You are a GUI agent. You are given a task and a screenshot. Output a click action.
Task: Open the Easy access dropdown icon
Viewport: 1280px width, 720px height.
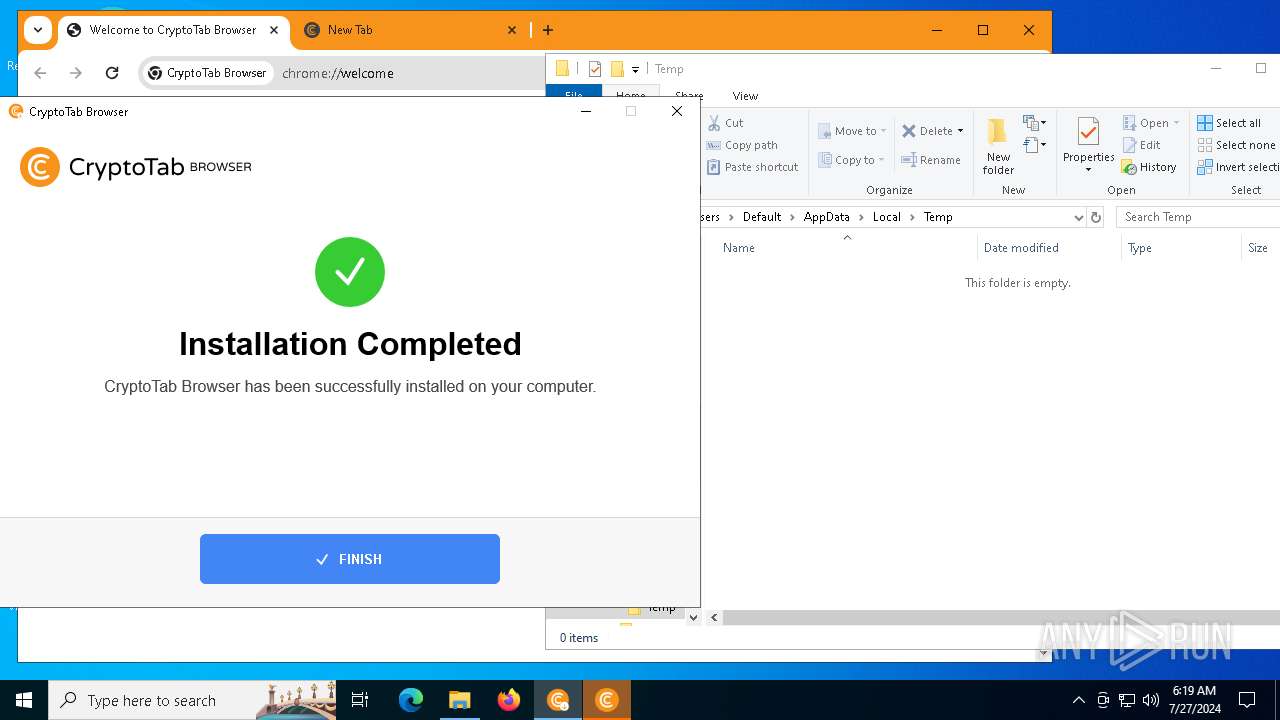(1034, 146)
